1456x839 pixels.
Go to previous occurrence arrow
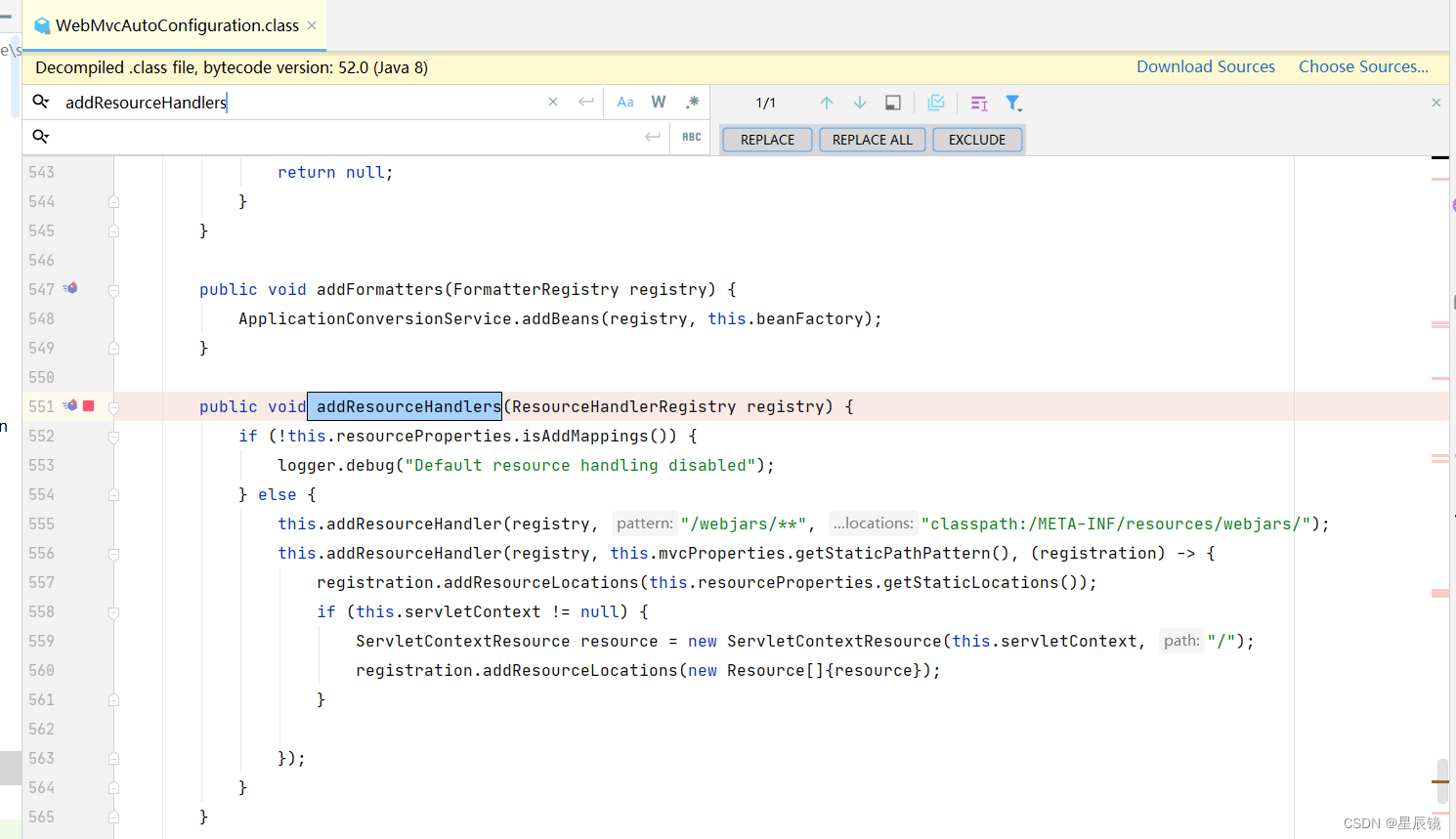coord(827,103)
